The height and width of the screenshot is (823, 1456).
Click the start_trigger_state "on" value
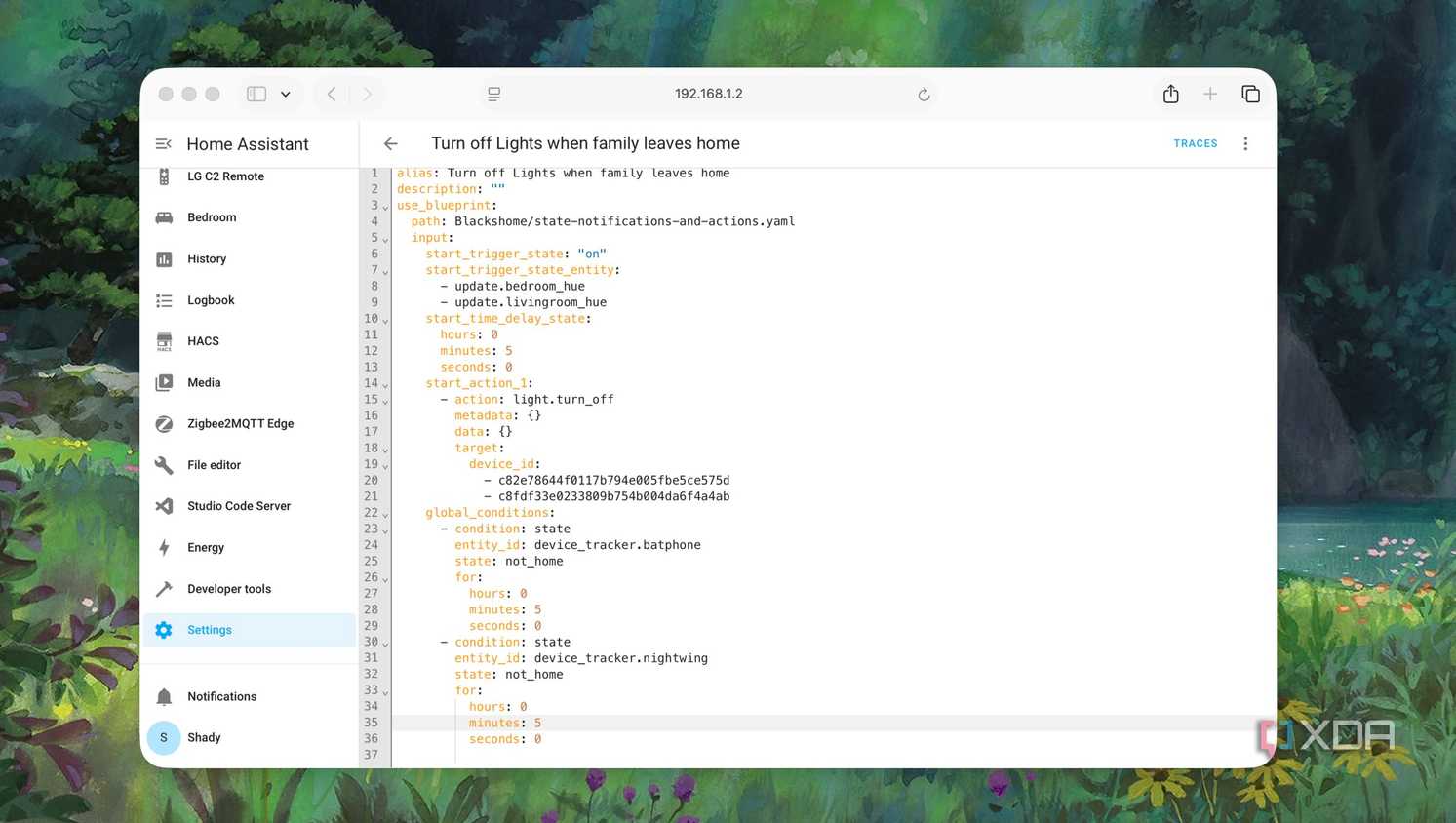pos(592,254)
